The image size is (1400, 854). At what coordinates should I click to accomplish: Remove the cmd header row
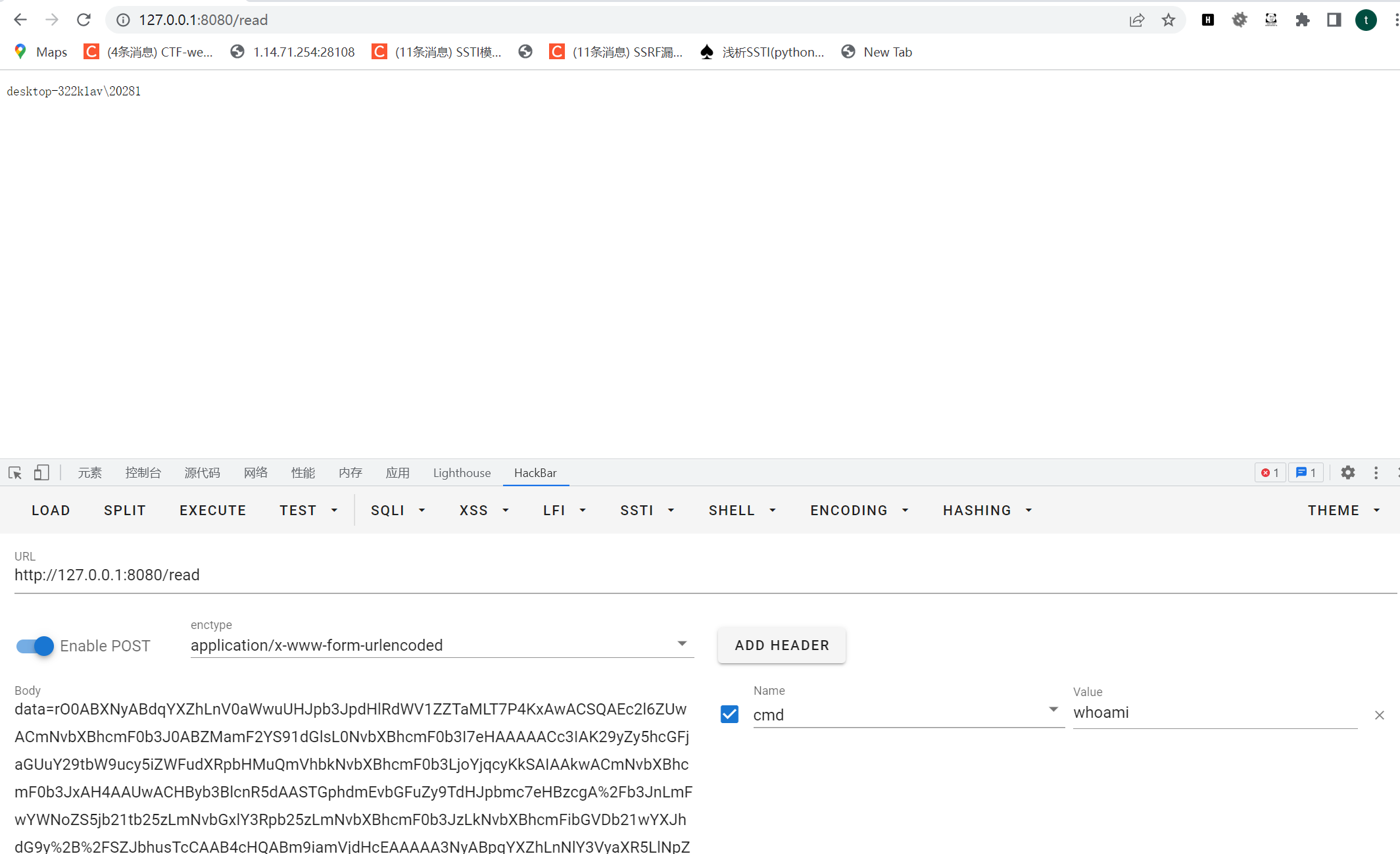(x=1379, y=715)
